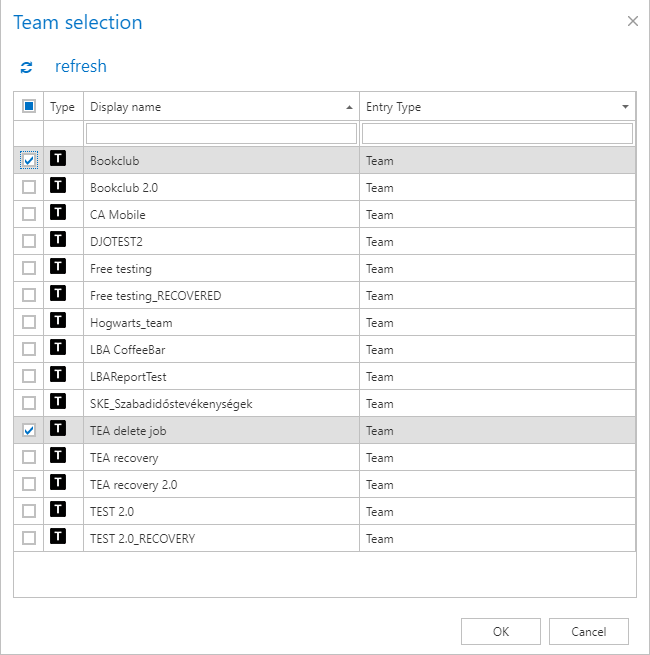Click the team icon beside DJOTEST2

[x=58, y=240]
